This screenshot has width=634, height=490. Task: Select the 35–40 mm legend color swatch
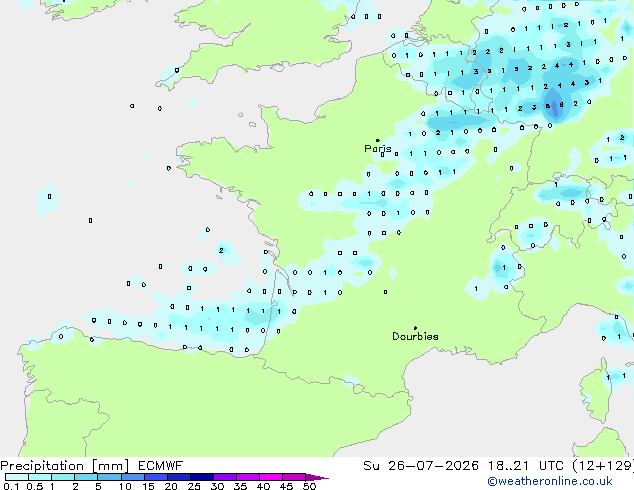point(247,477)
